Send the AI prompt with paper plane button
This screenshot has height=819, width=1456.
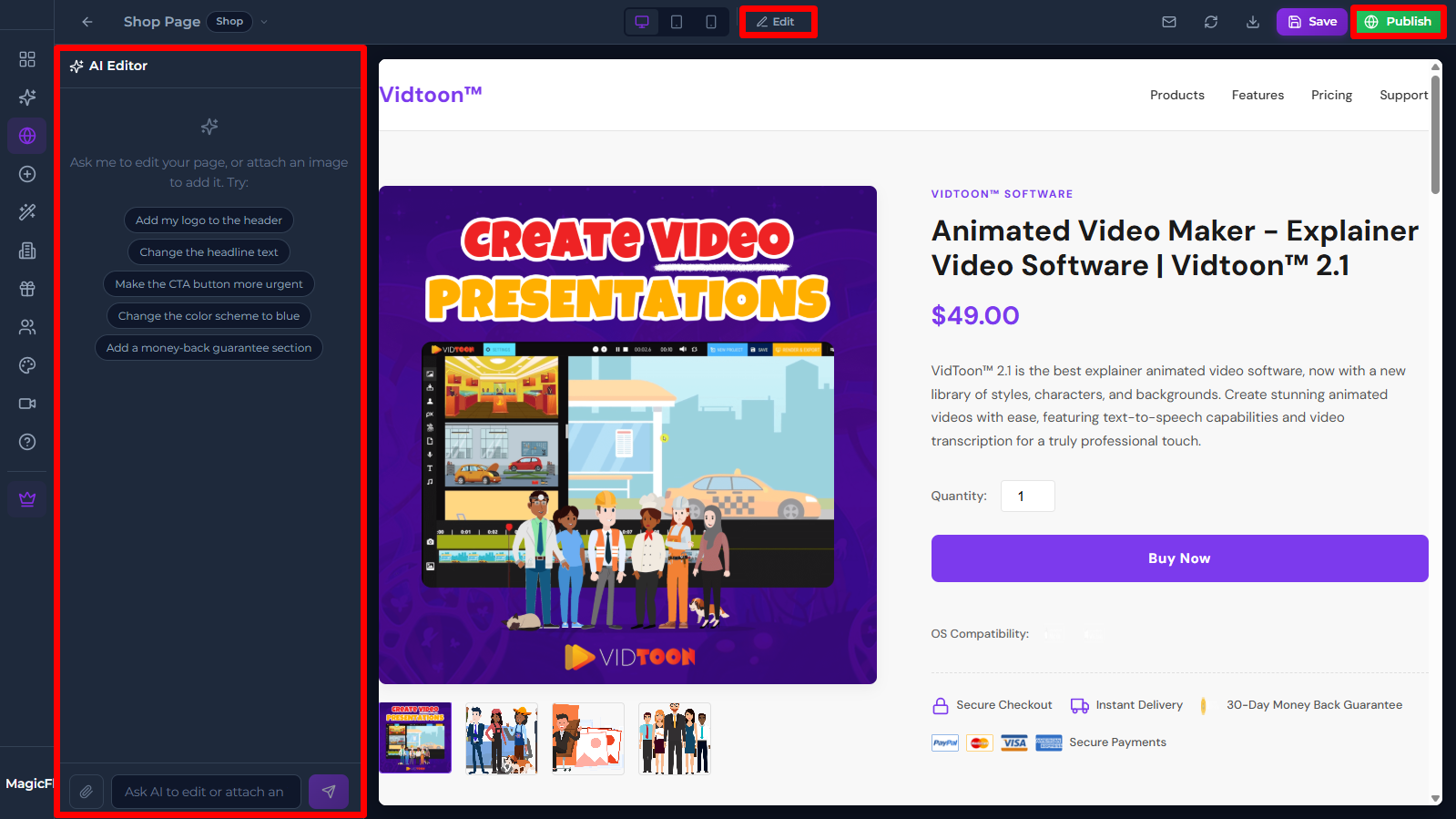[x=329, y=792]
